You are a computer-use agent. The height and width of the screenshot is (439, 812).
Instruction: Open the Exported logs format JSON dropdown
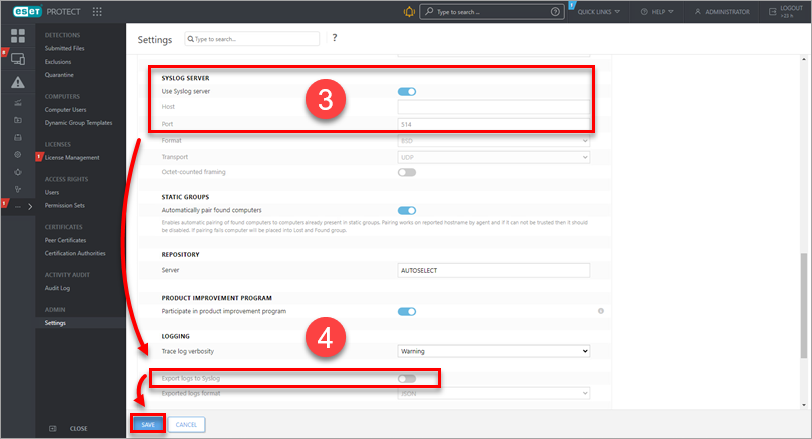pyautogui.click(x=494, y=393)
